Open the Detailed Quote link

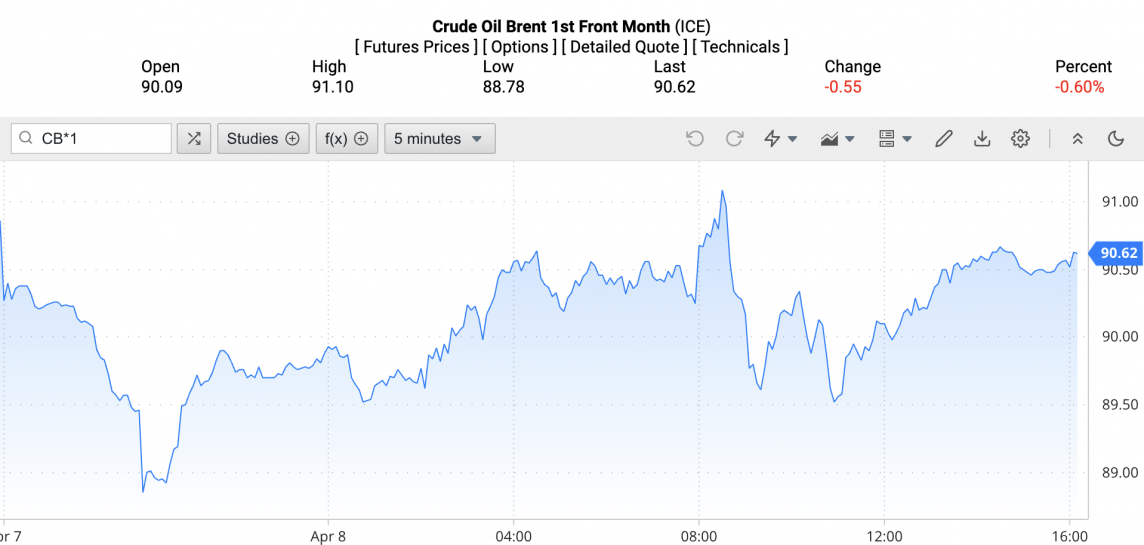[624, 47]
